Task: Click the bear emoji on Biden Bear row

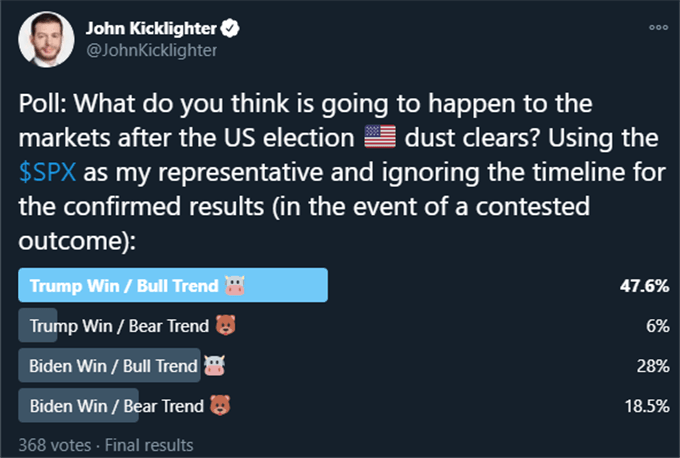Action: 220,406
